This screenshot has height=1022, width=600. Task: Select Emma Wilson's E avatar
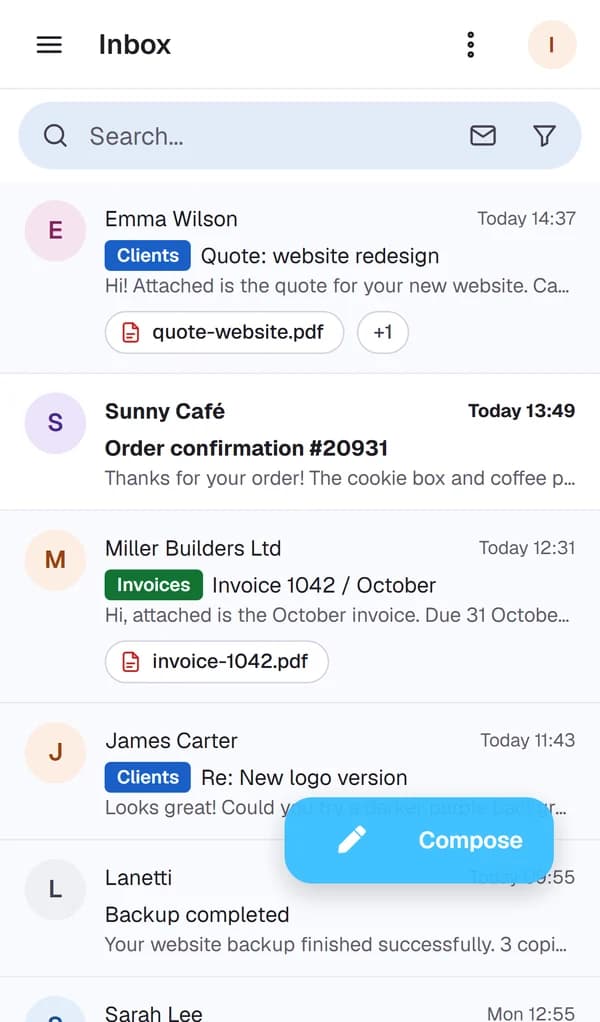[x=55, y=231]
